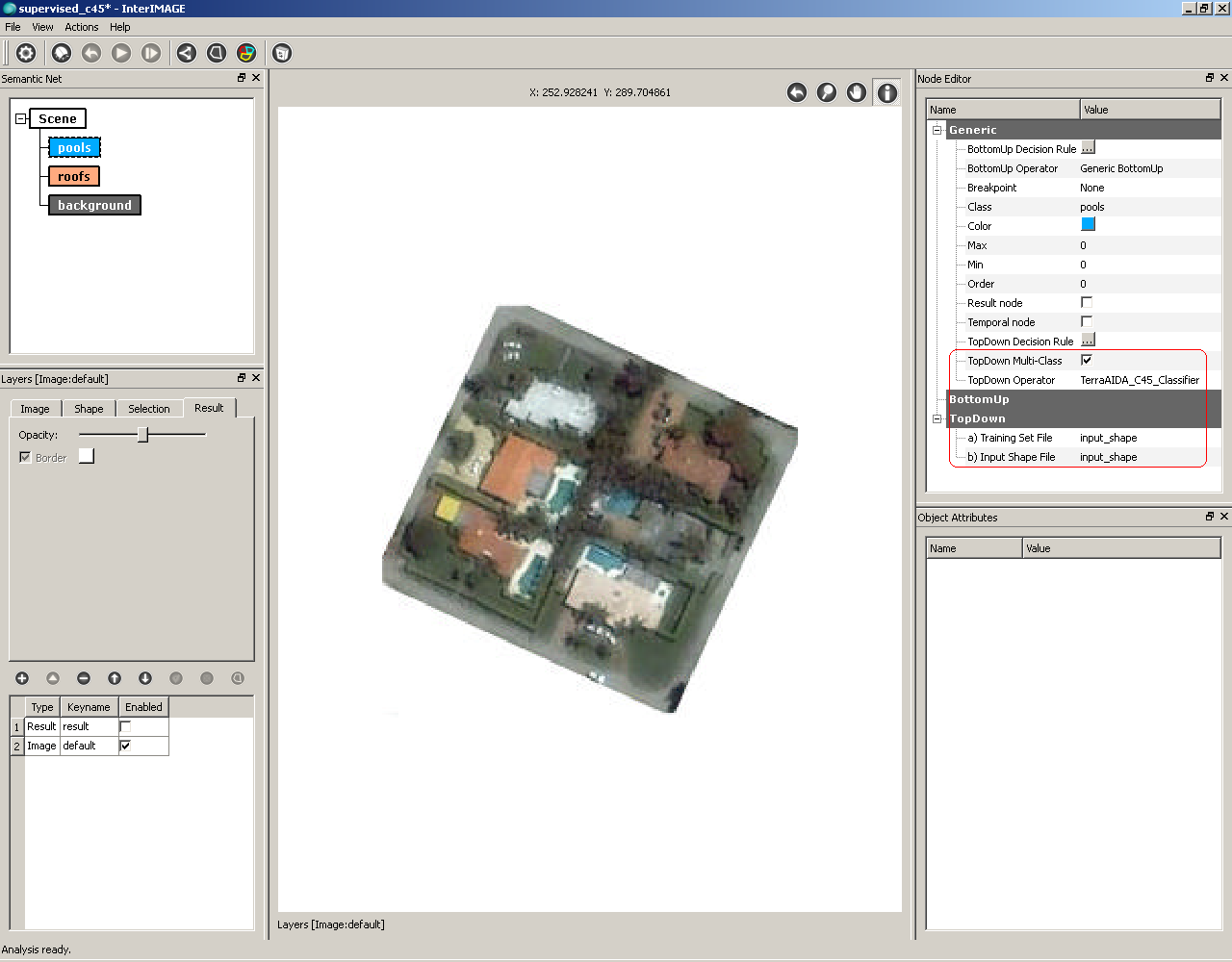The height and width of the screenshot is (962, 1232).
Task: Click the semantic network graph icon
Action: (187, 53)
